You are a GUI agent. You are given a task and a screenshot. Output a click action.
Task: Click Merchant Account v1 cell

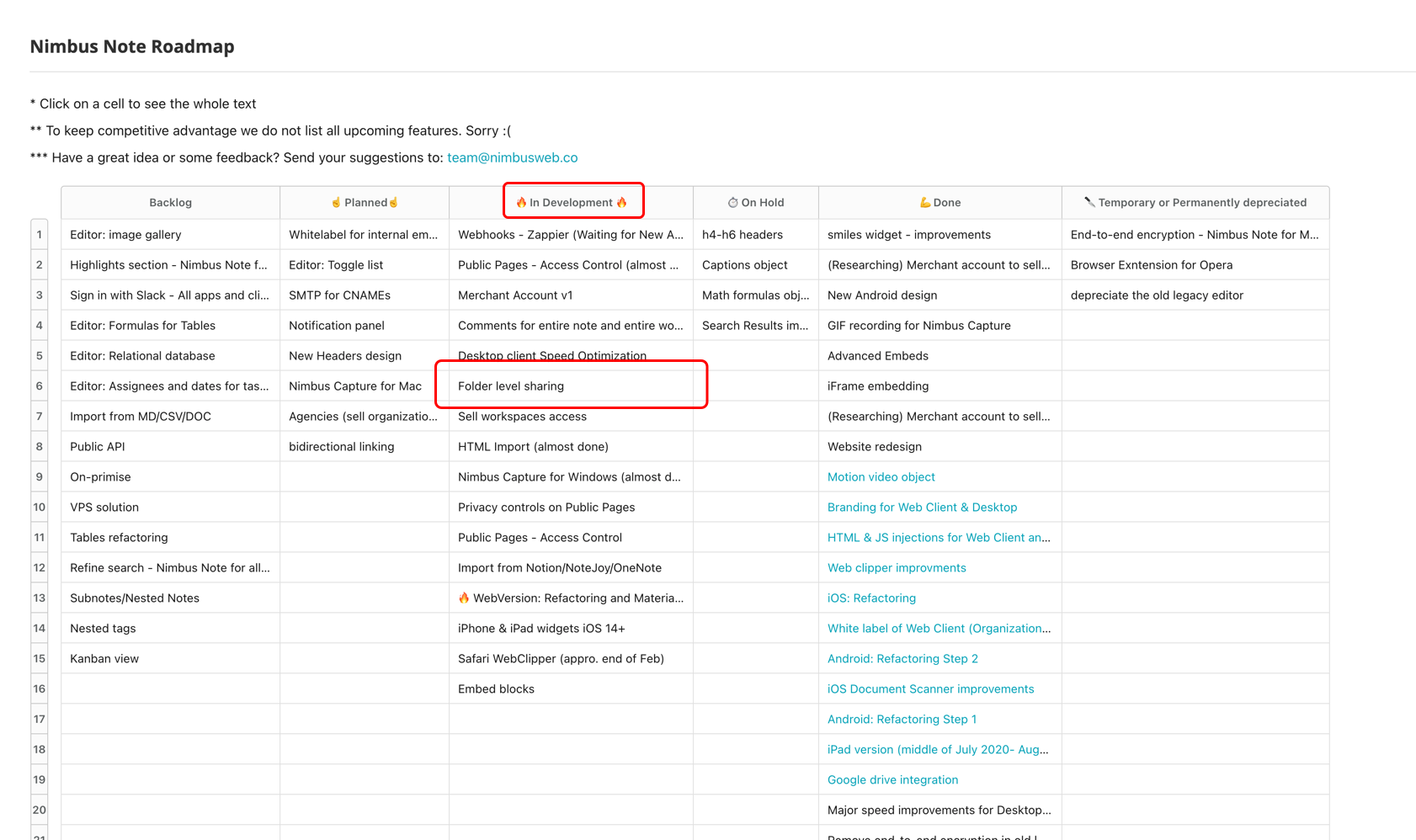tap(572, 295)
